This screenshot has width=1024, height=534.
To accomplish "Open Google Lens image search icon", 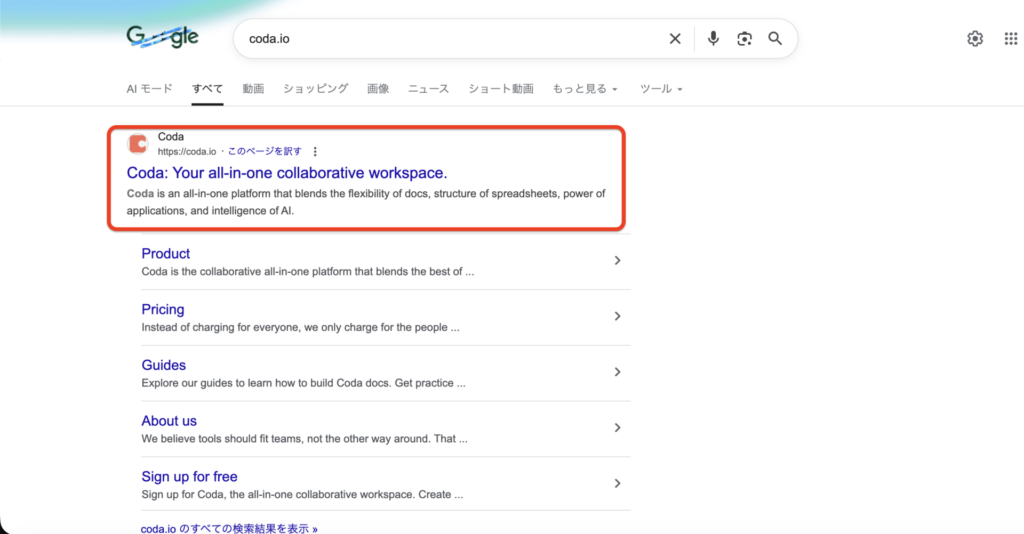I will tap(744, 39).
